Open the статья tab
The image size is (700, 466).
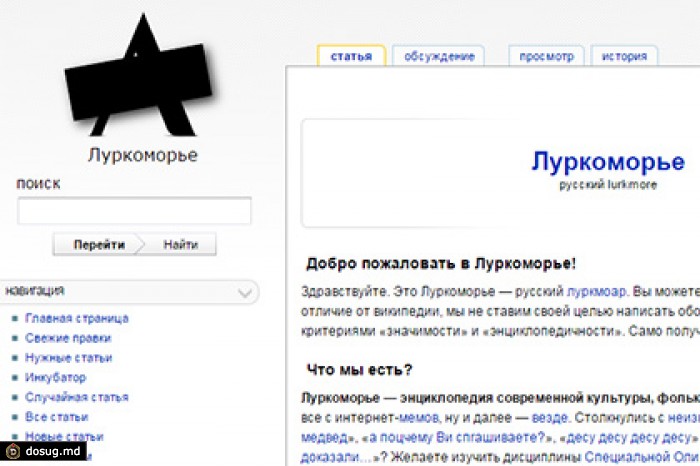click(351, 56)
